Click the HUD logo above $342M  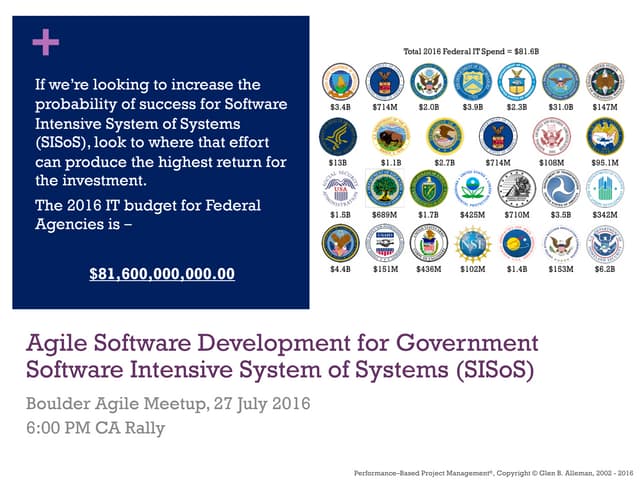tap(605, 189)
